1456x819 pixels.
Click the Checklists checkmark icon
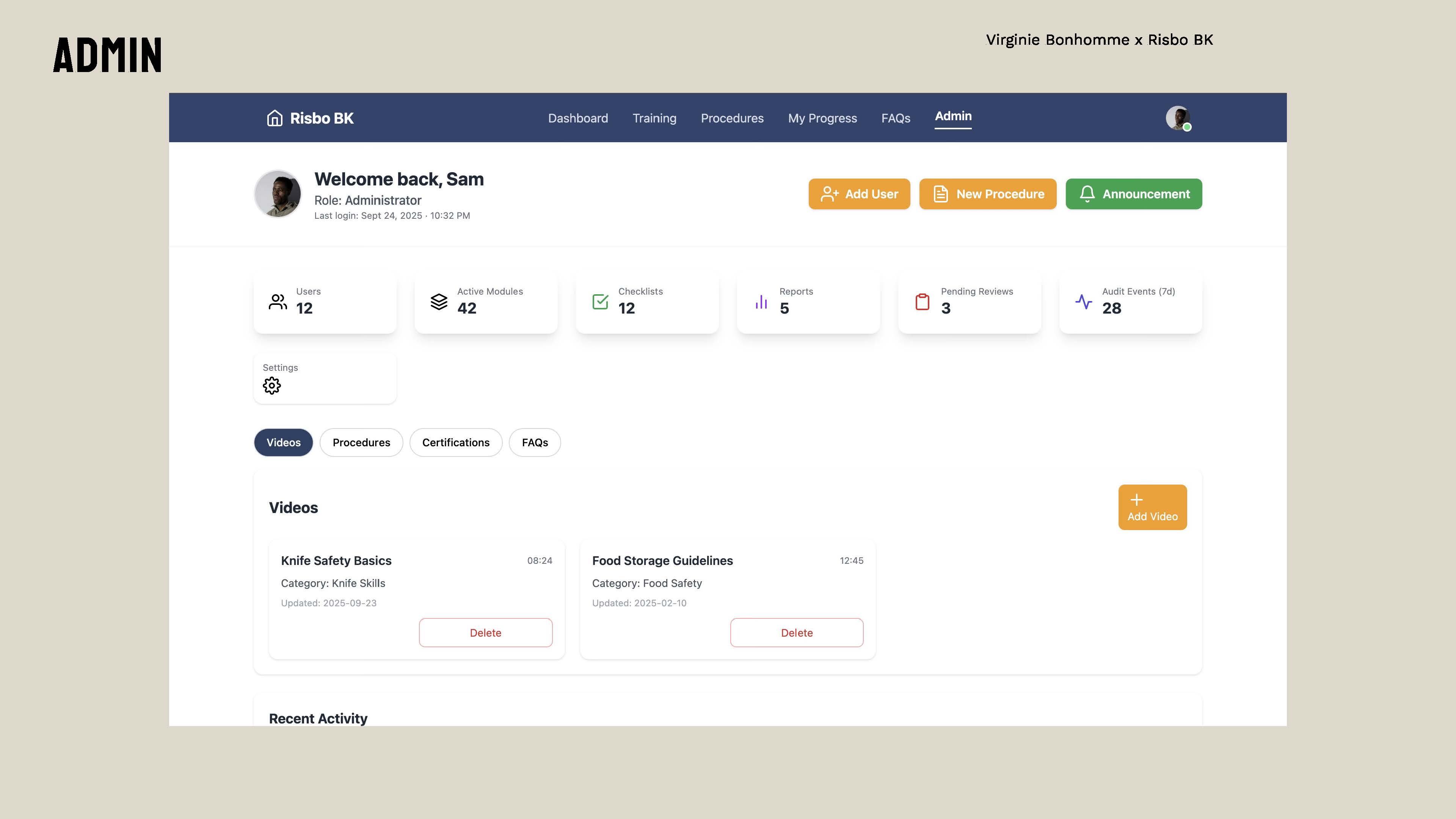[x=600, y=302]
